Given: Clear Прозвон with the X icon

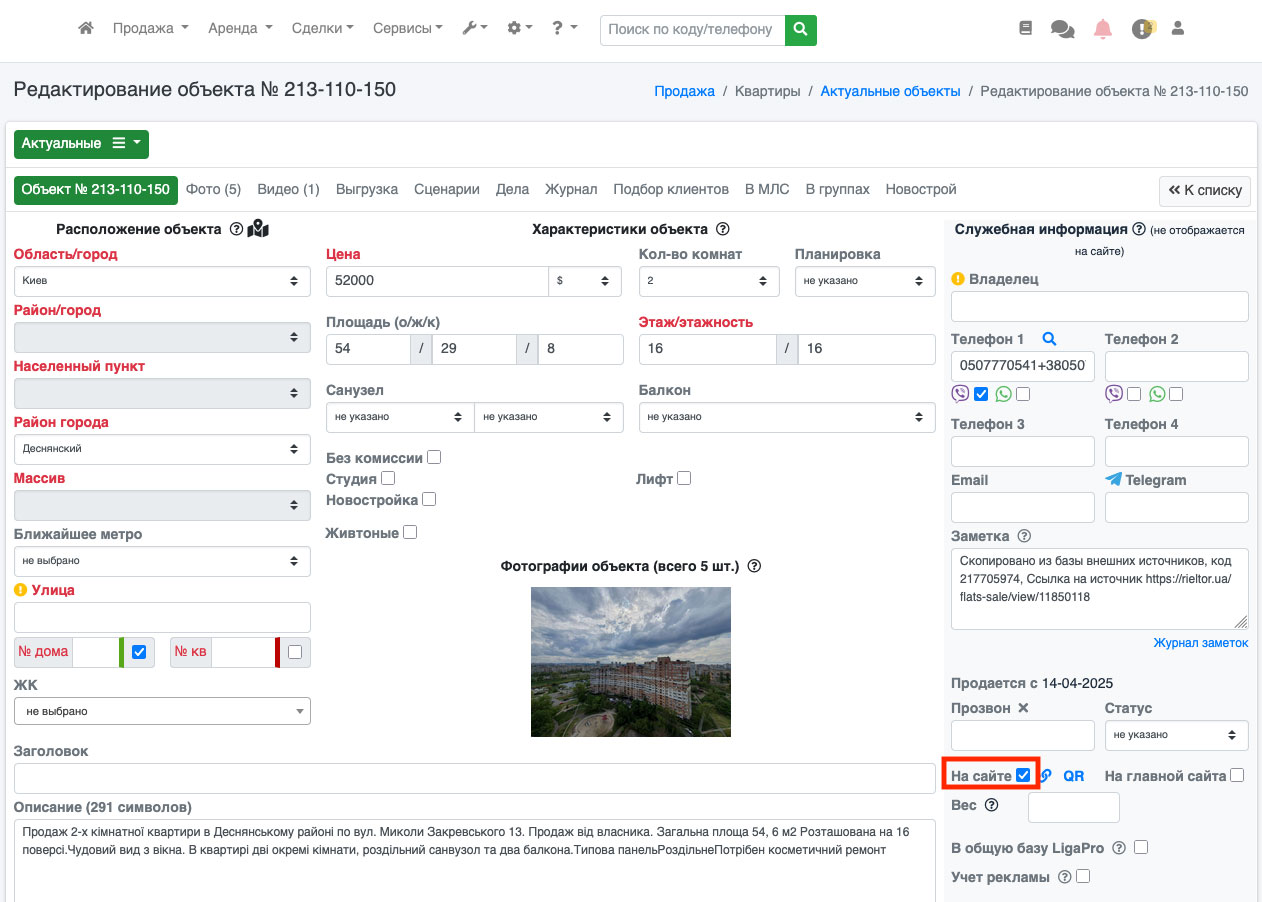Looking at the screenshot, I should click(1023, 708).
